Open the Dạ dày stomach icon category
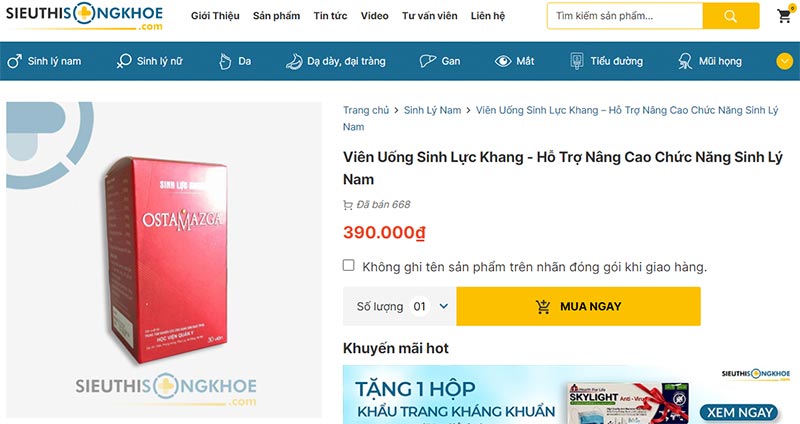 (x=294, y=61)
